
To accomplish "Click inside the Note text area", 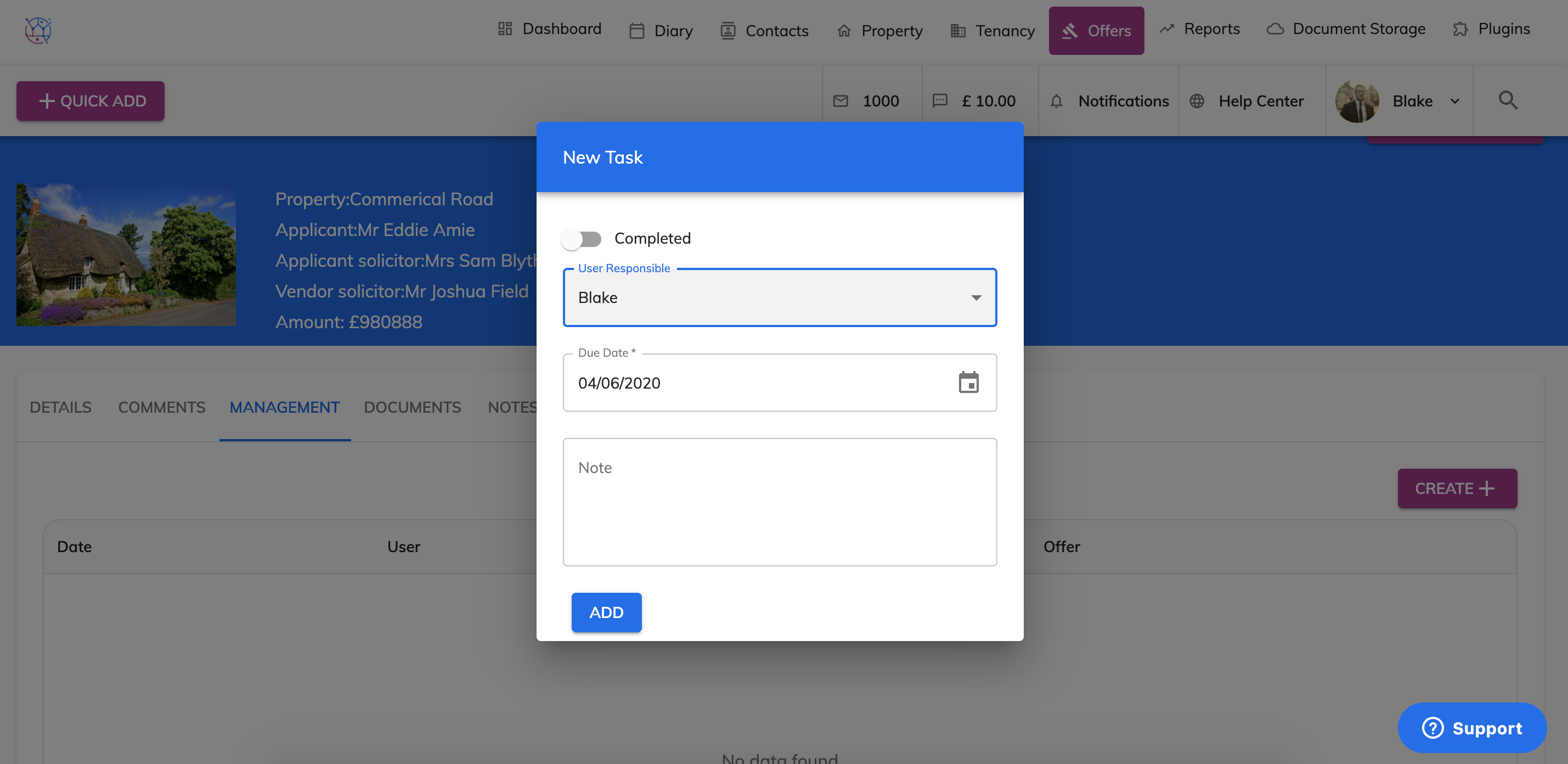I will [x=779, y=502].
